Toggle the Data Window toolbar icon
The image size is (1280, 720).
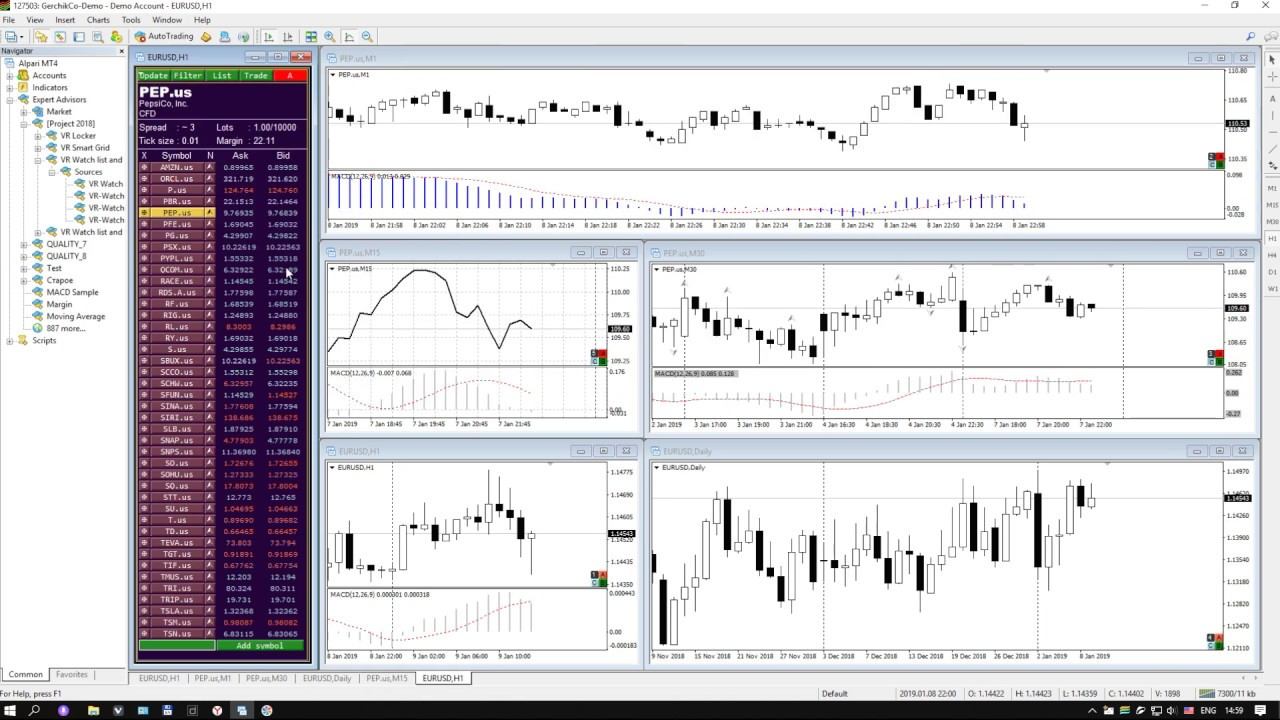(79, 37)
